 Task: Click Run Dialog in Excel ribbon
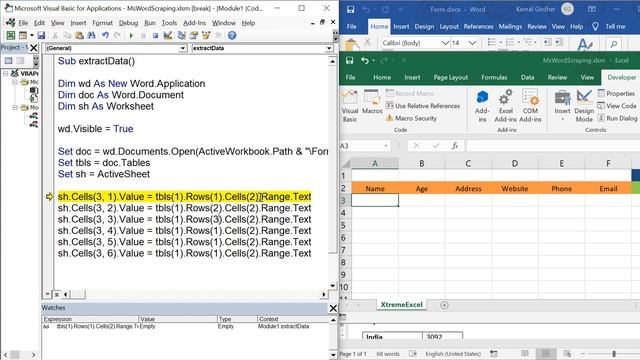(x=617, y=118)
